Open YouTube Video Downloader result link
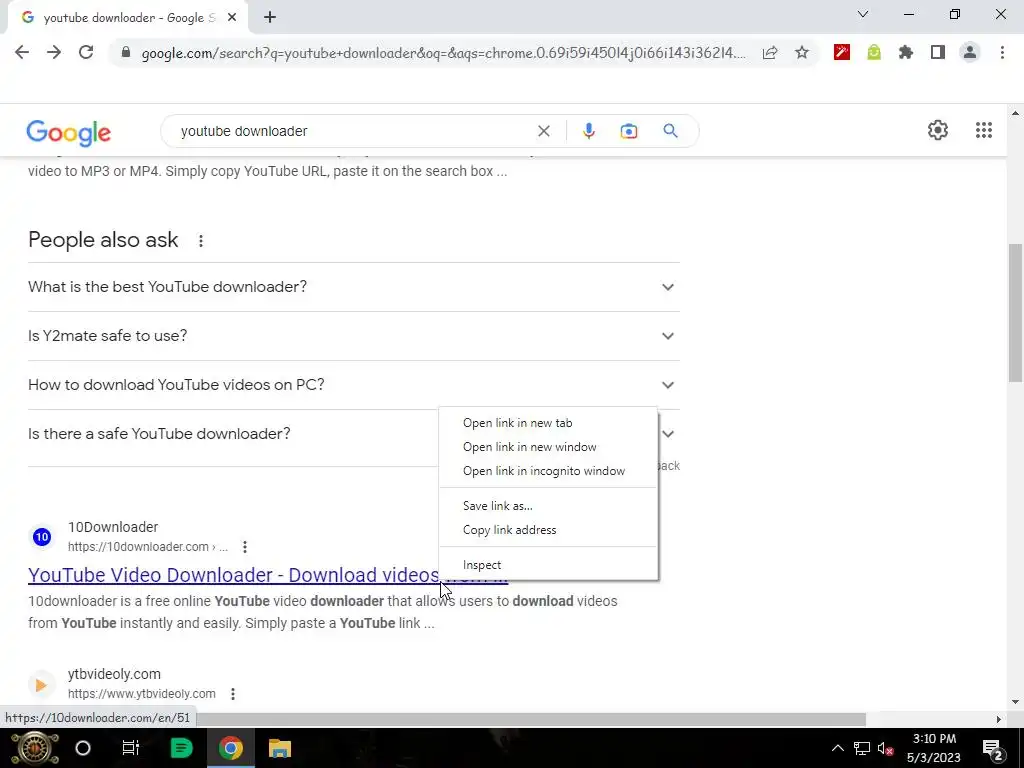 pos(234,575)
